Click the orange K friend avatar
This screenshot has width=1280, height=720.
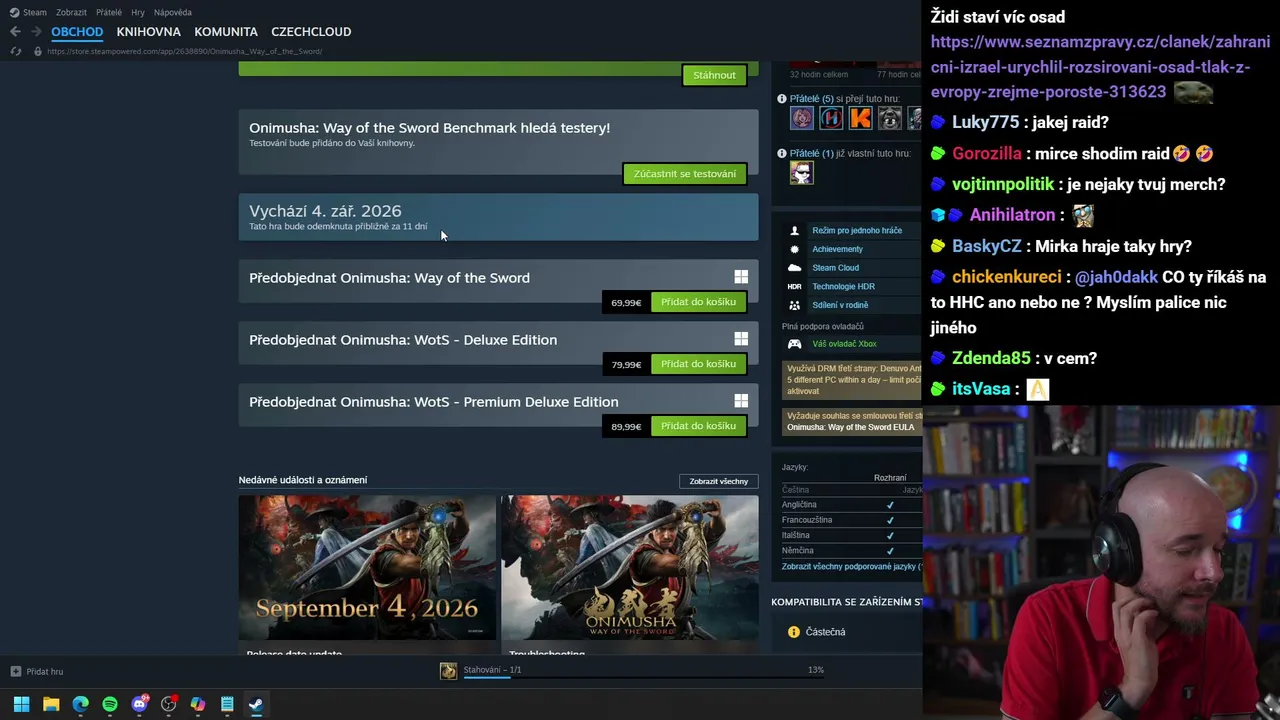pyautogui.click(x=860, y=118)
